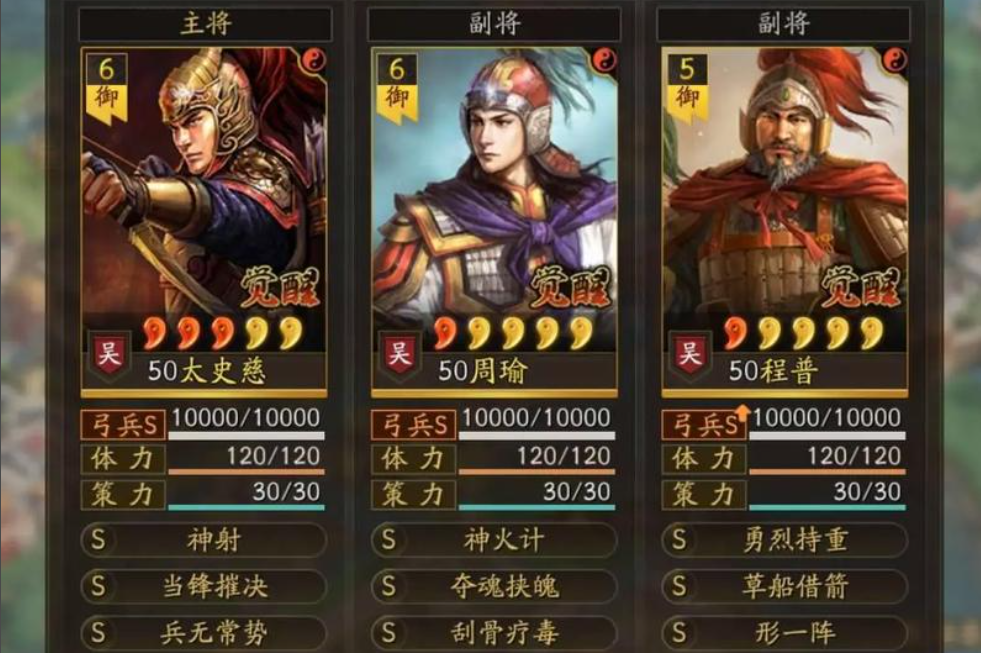Screen dimensions: 981x653
Task: Tap the 吴 faction badge on 周瑜
Action: (x=399, y=354)
